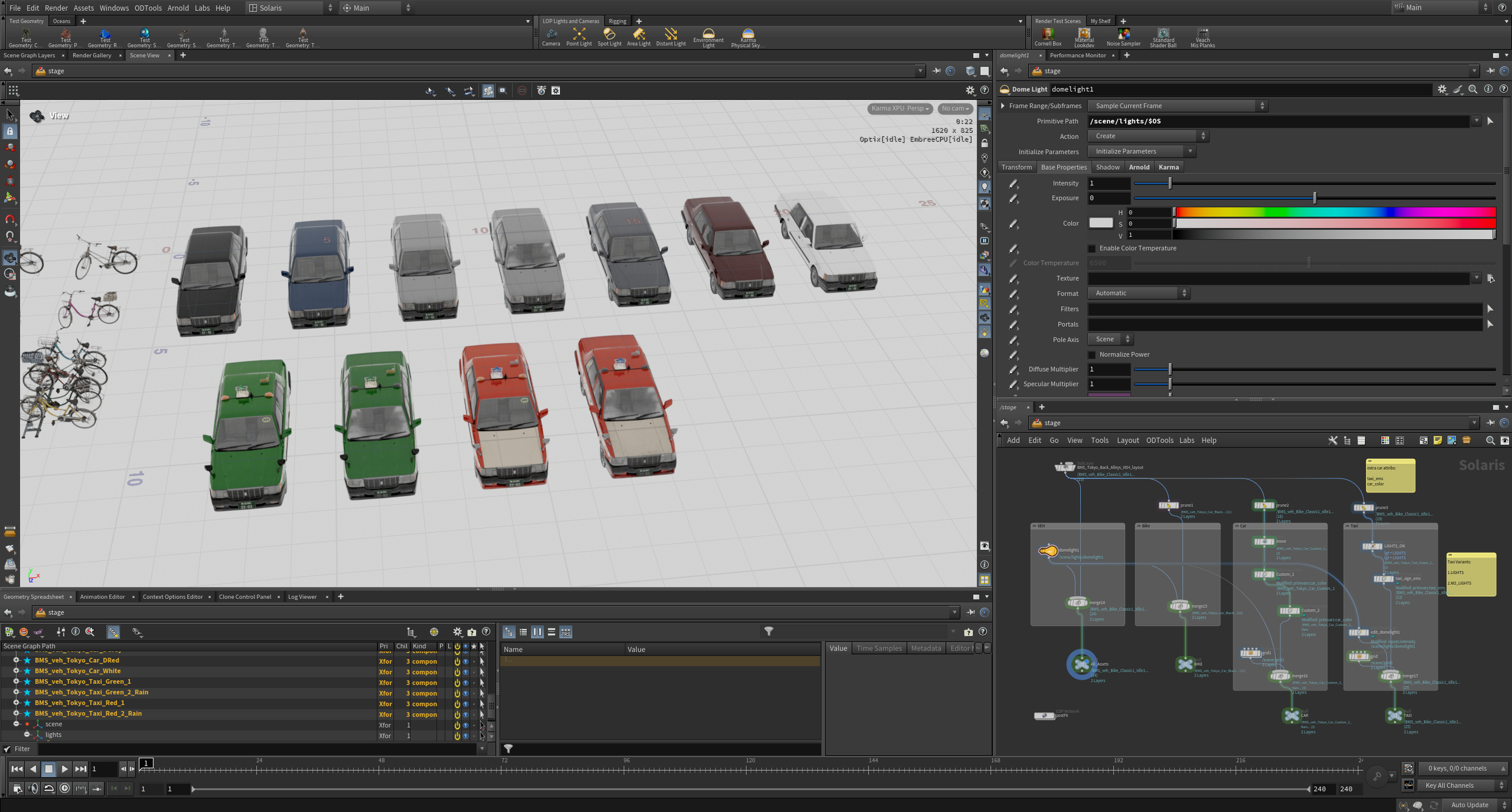Toggle activation of BMS_veh_Tokyo_Car_White
Viewport: 1512px width, 812px height.
[x=457, y=672]
